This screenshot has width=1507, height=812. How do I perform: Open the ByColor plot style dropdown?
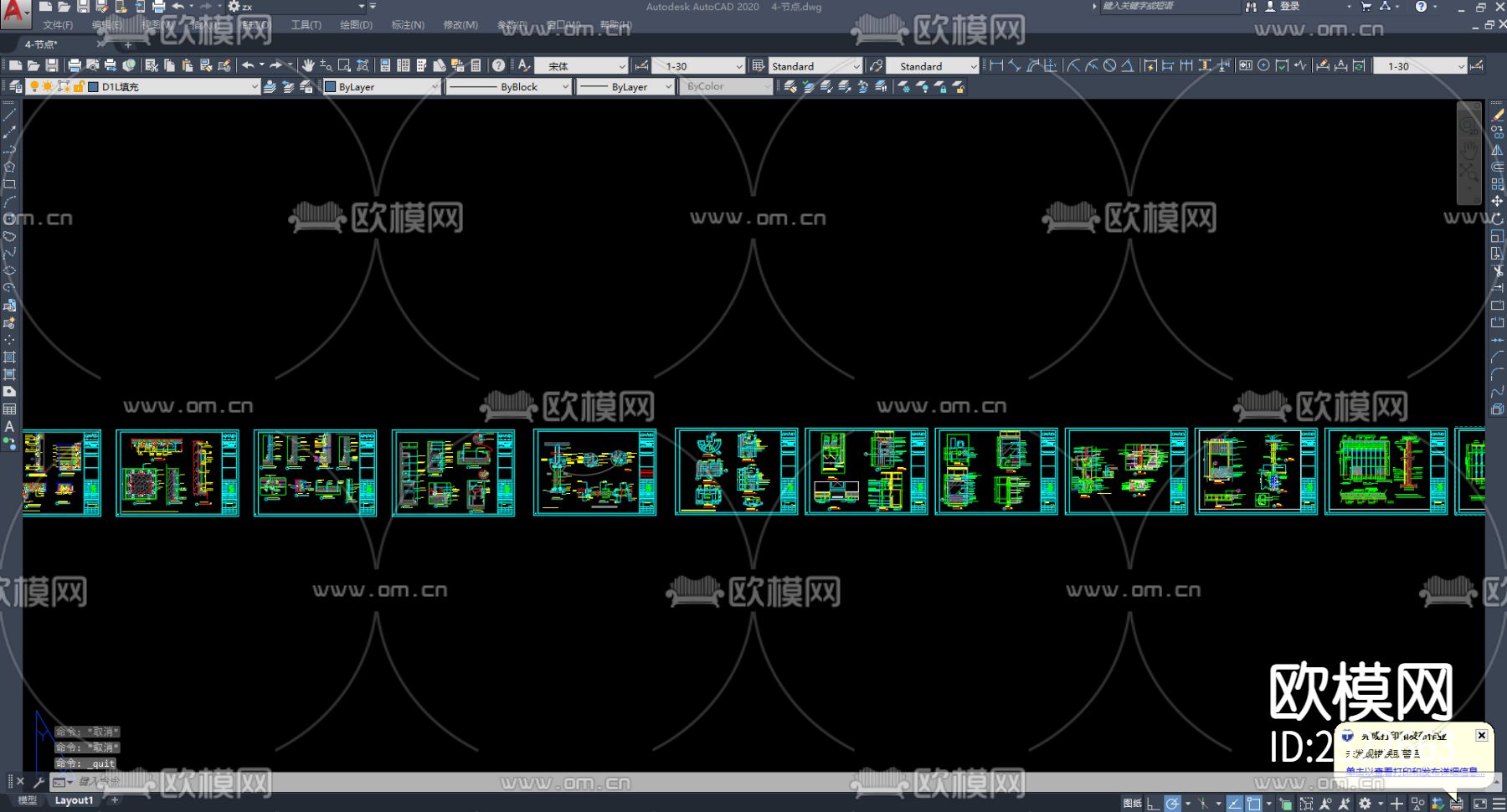tap(726, 86)
